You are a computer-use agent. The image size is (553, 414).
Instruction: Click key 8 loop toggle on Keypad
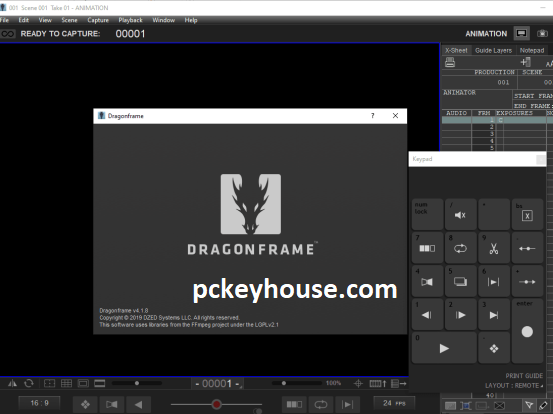(460, 248)
